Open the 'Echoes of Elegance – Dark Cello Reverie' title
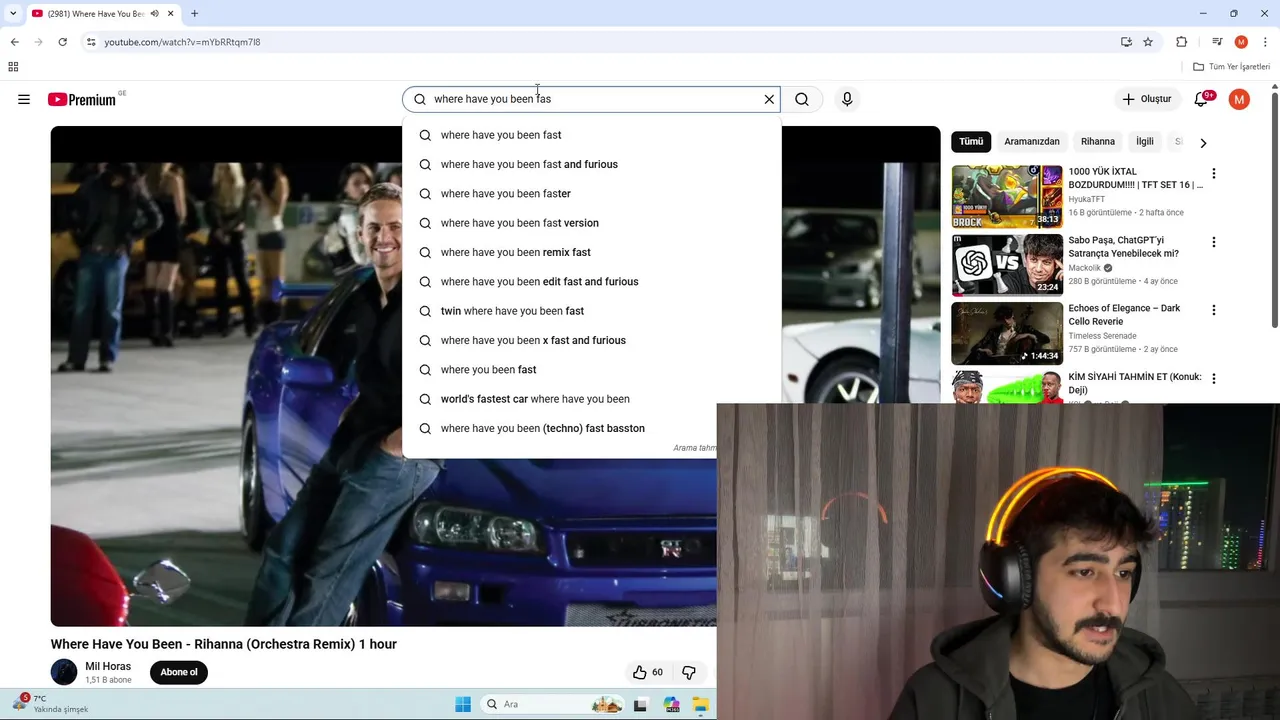 1124,315
